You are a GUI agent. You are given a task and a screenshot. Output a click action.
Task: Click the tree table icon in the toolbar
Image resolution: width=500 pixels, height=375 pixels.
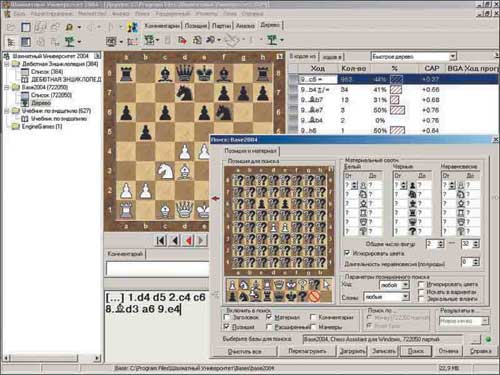(149, 40)
